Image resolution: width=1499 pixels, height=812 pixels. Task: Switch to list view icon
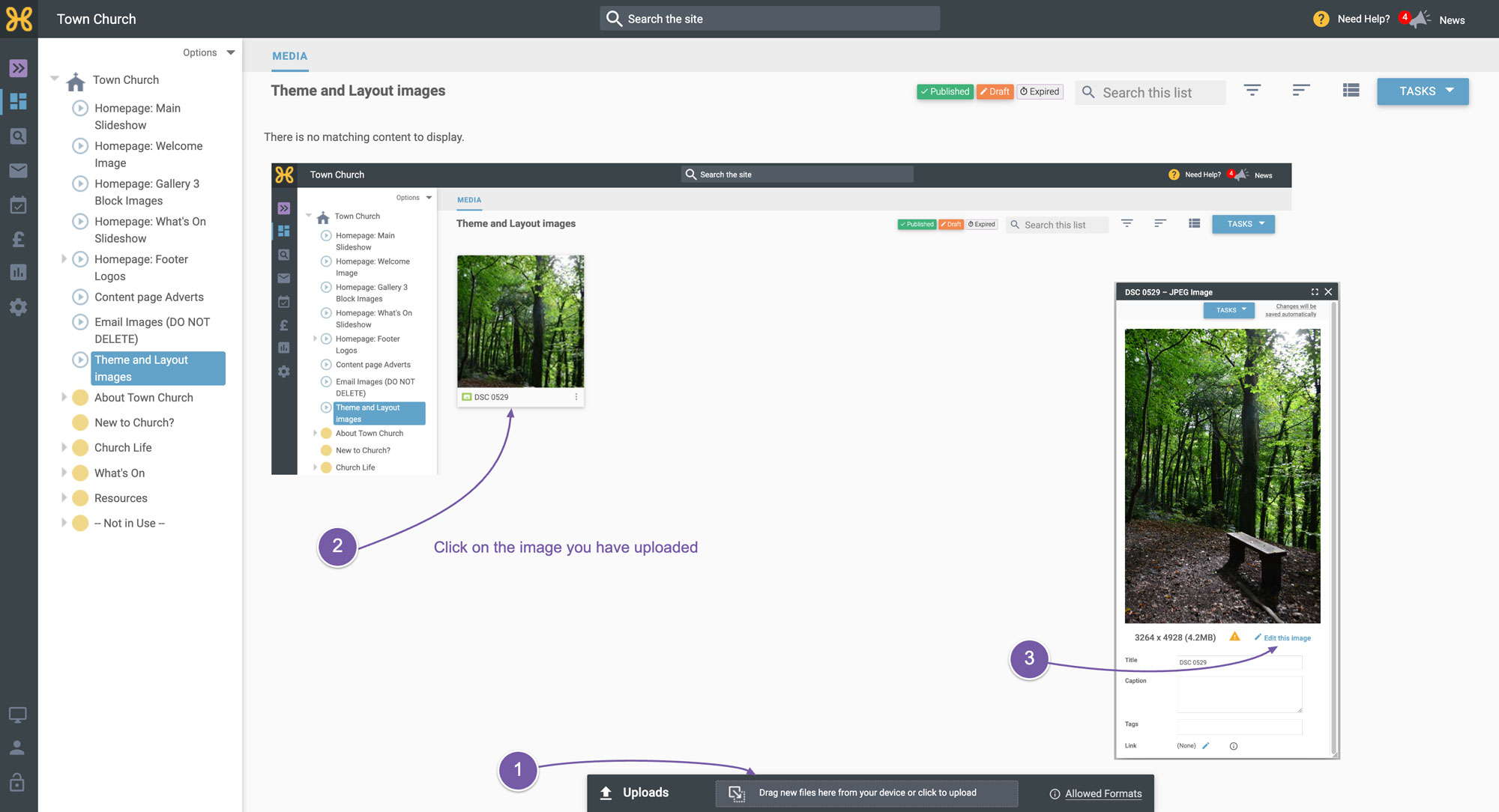point(1351,91)
